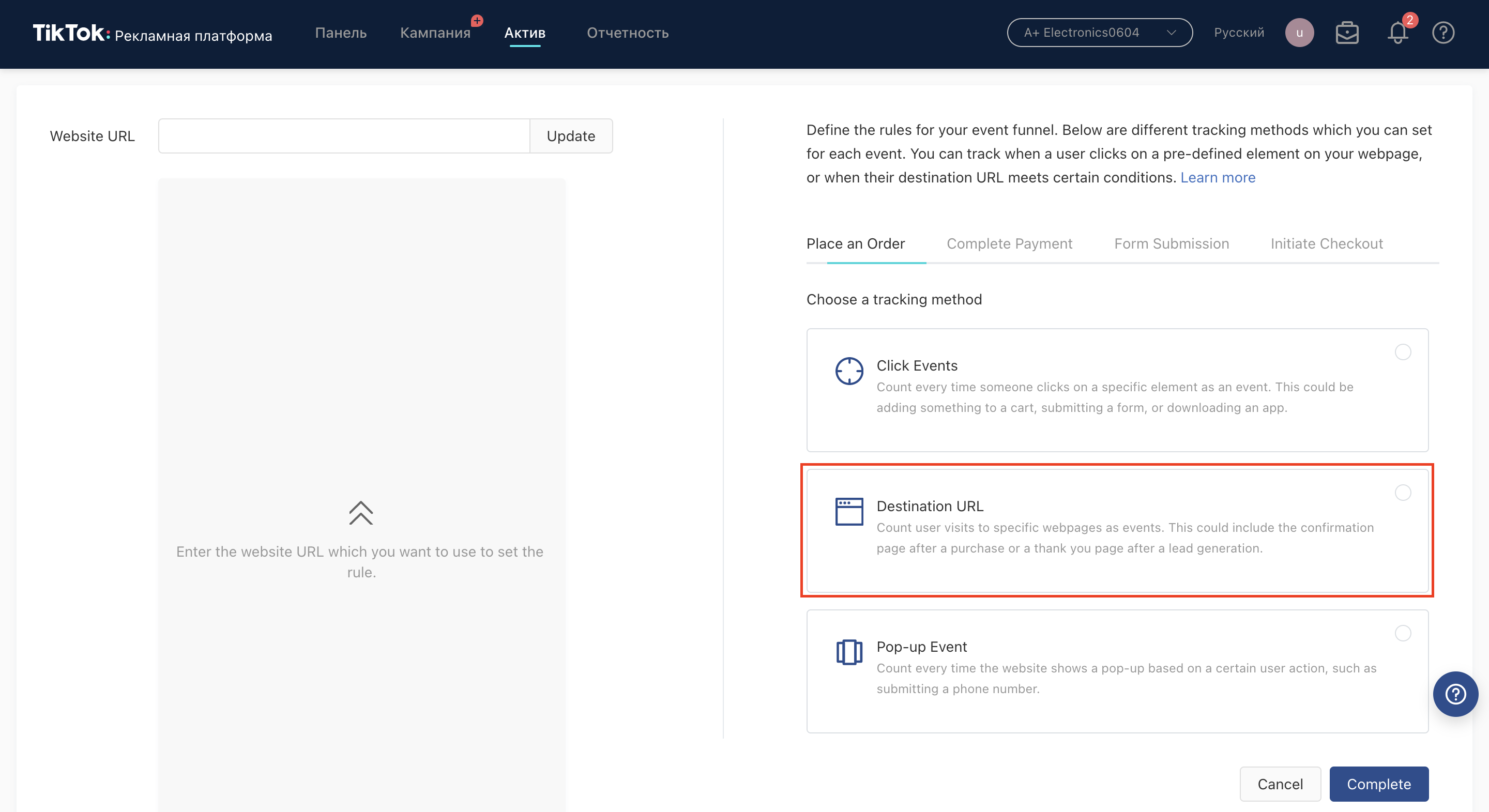Viewport: 1489px width, 812px height.
Task: Click the briefcase business center icon
Action: (1346, 33)
